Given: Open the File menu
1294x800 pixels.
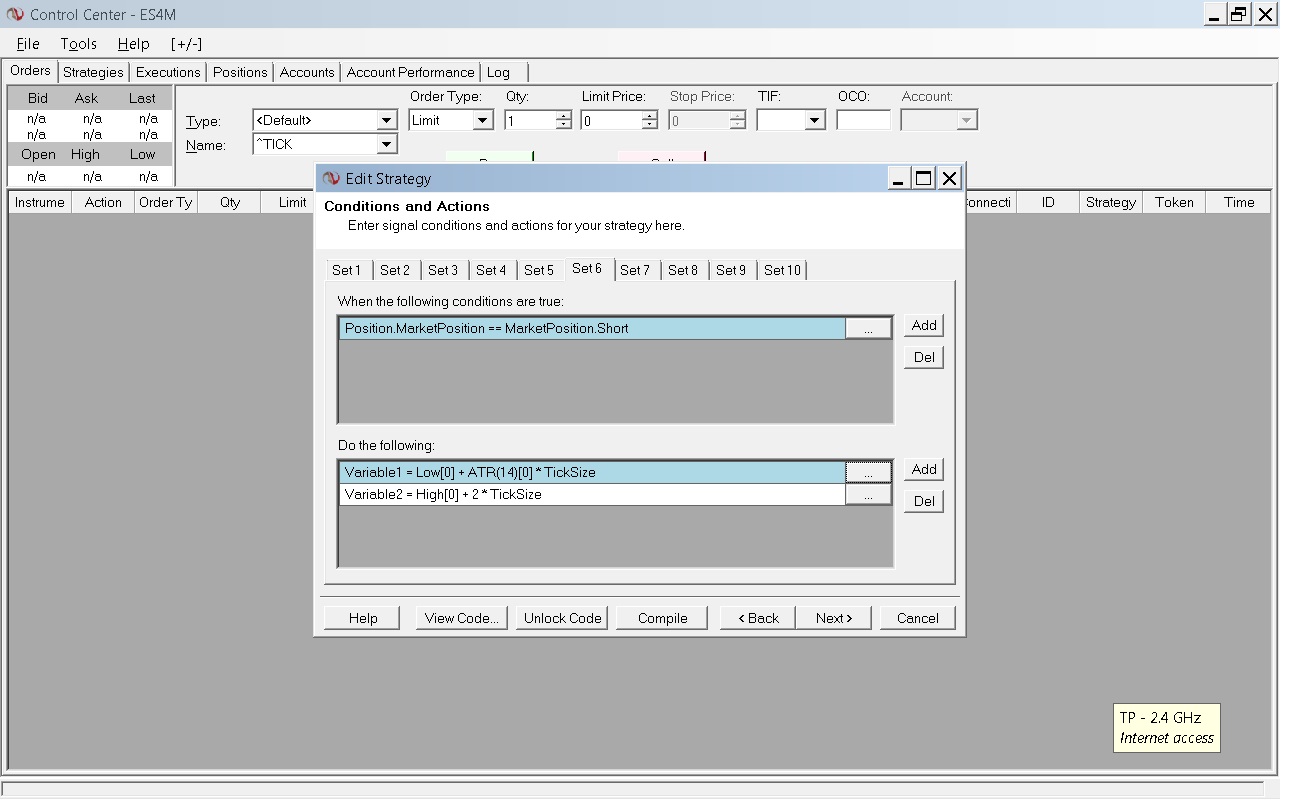Looking at the screenshot, I should coord(28,44).
